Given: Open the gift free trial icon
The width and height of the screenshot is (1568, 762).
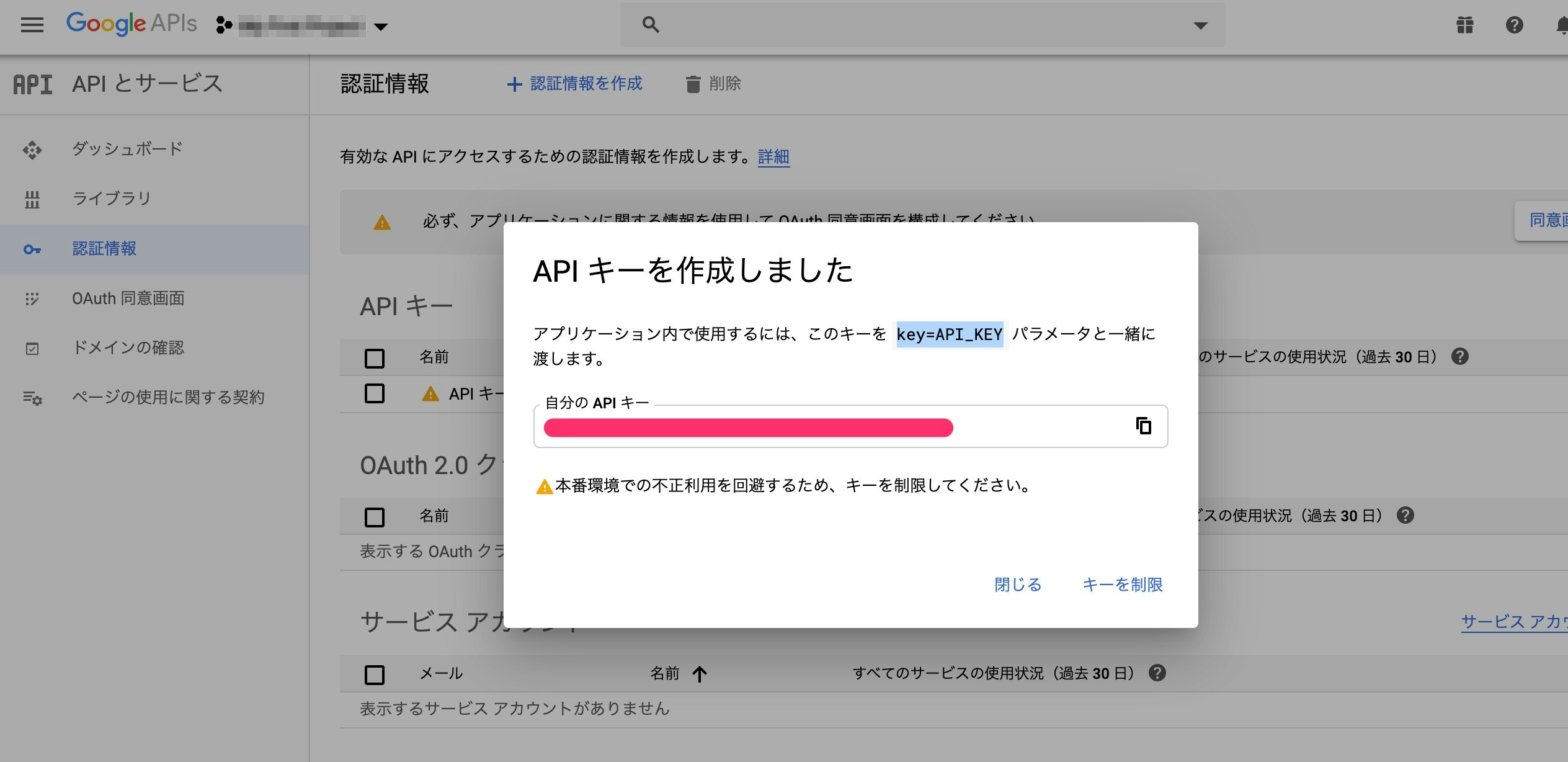Looking at the screenshot, I should pos(1464,25).
